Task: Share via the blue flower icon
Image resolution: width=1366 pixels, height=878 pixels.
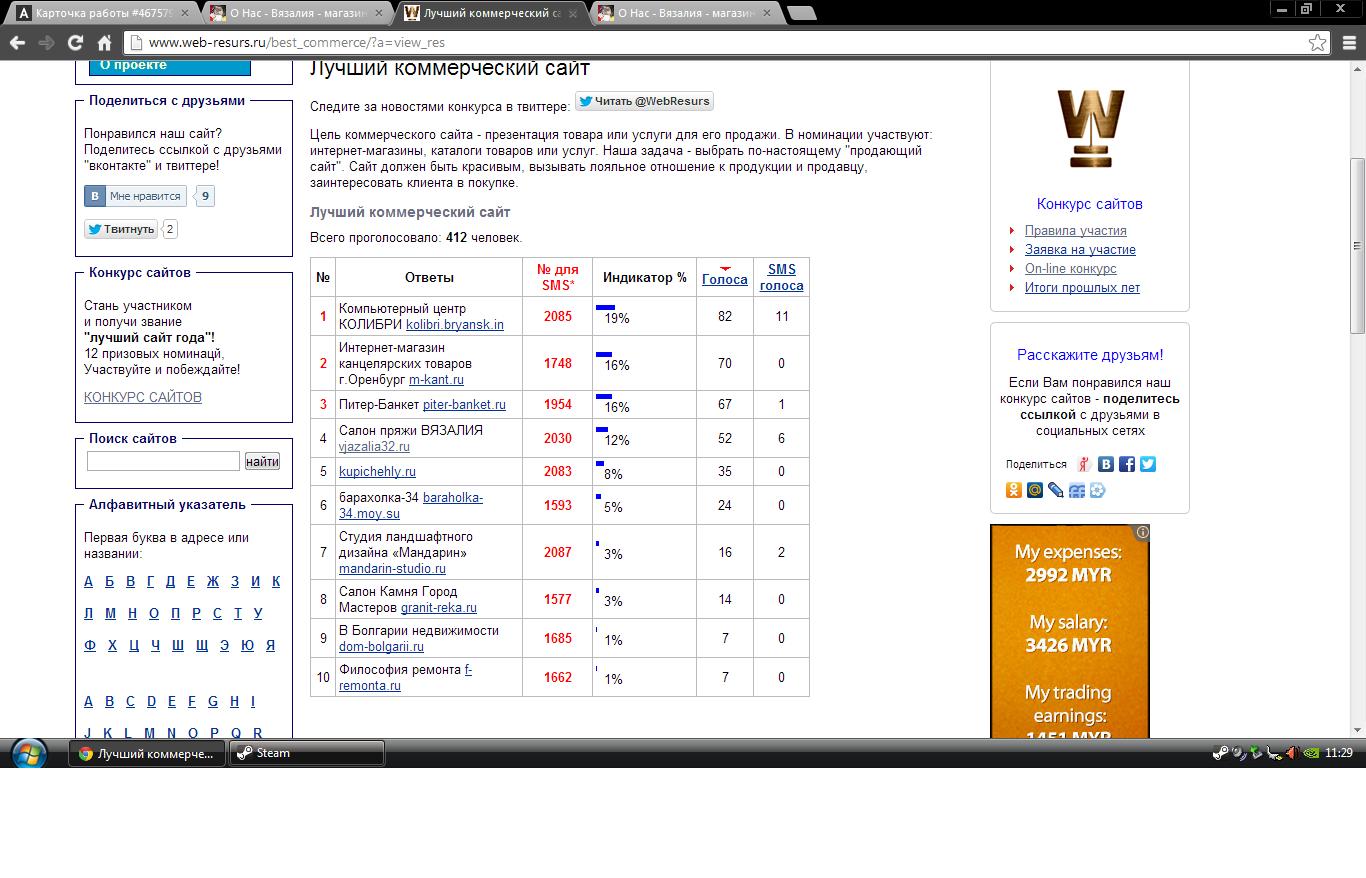Action: (1097, 490)
